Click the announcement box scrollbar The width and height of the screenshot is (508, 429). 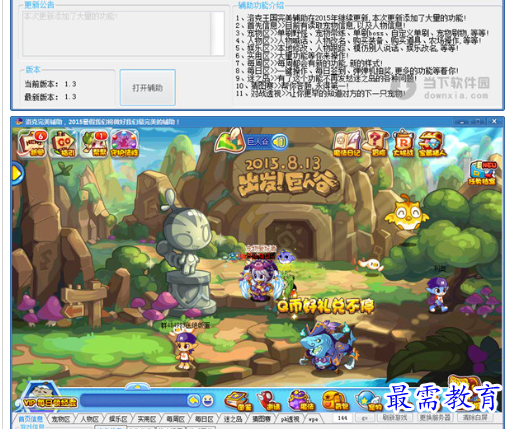click(x=218, y=33)
